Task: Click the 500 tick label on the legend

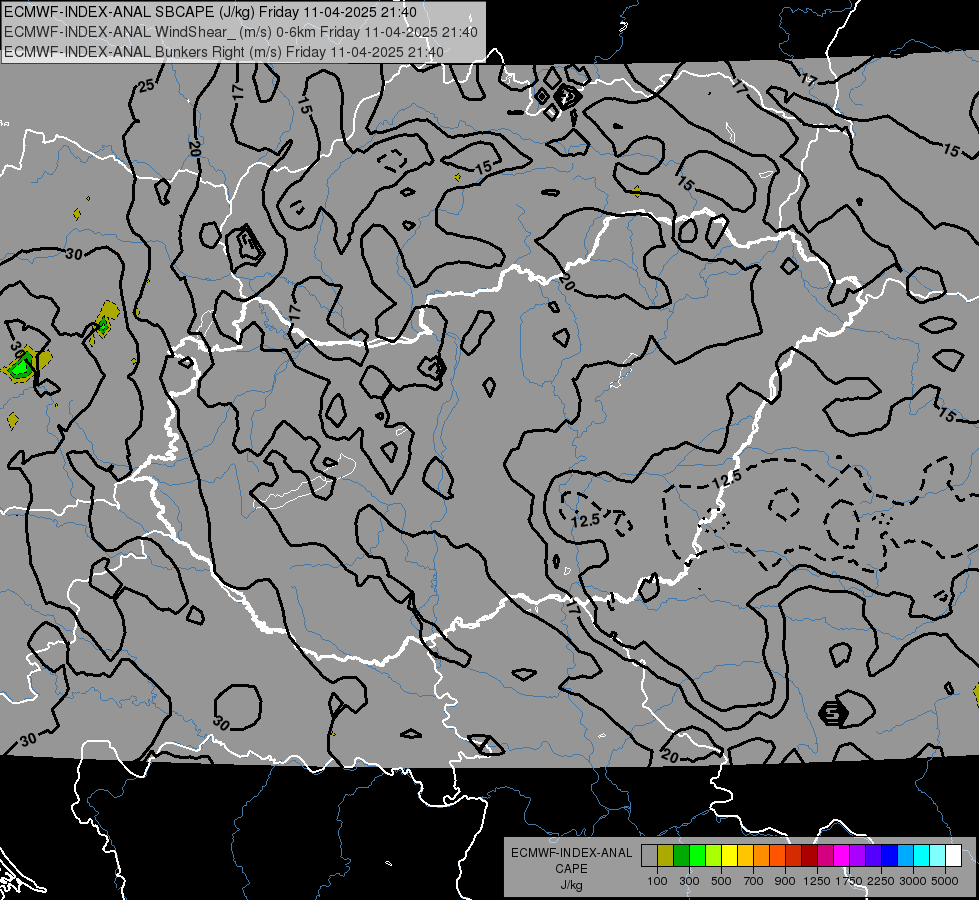Action: [x=721, y=881]
